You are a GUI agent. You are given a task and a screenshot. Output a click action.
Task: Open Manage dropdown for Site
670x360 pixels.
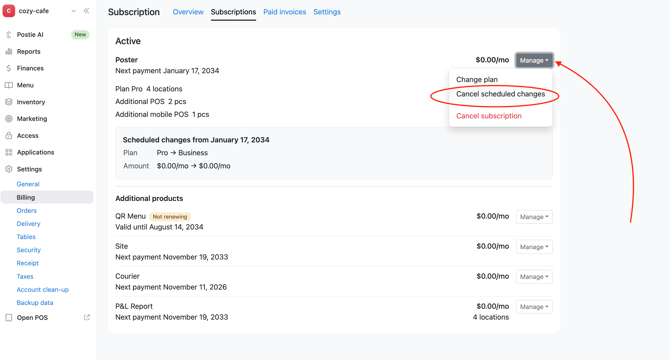click(x=534, y=247)
